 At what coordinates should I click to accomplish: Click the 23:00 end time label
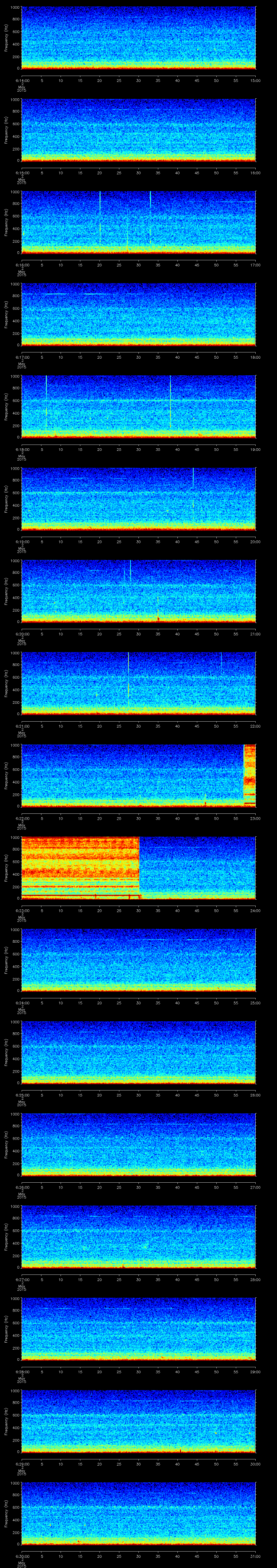(x=255, y=818)
